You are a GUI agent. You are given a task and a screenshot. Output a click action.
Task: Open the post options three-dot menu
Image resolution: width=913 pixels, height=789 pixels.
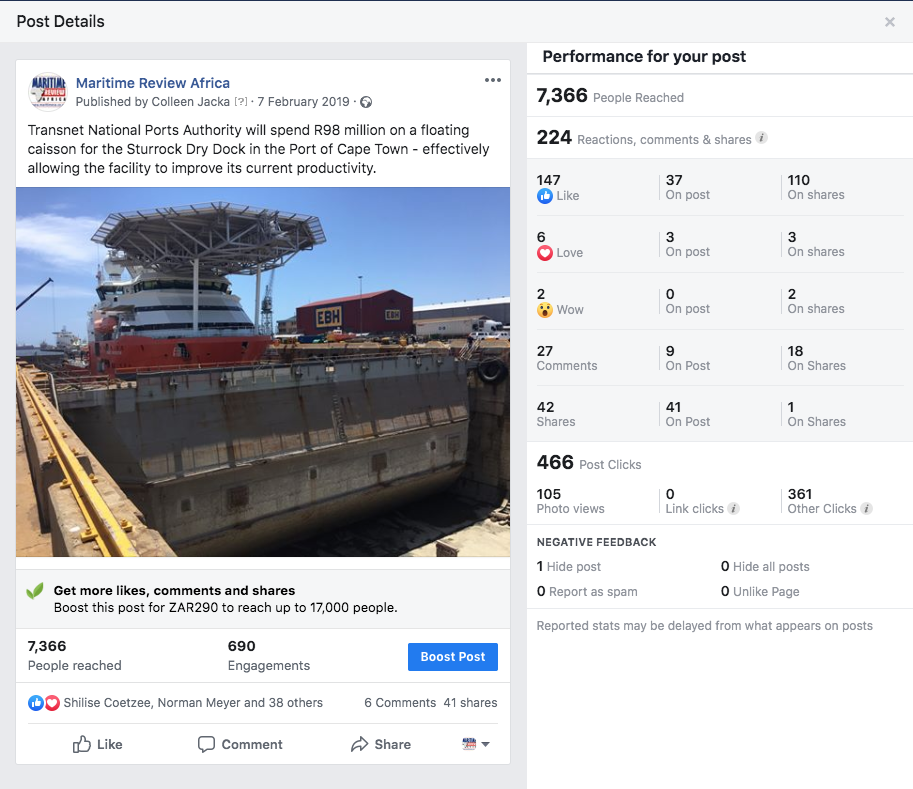[492, 81]
